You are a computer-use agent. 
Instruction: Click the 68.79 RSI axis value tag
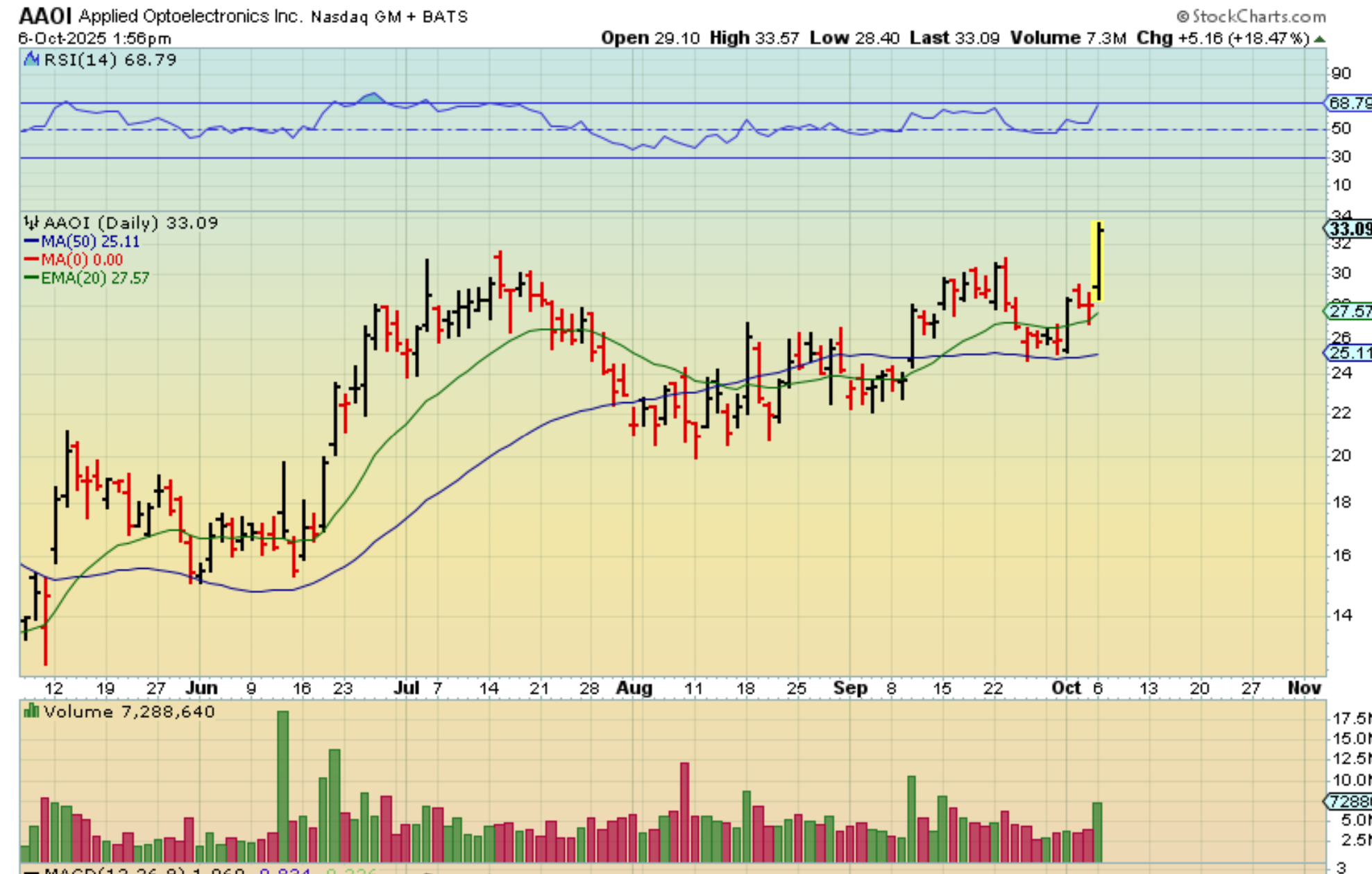[x=1349, y=103]
